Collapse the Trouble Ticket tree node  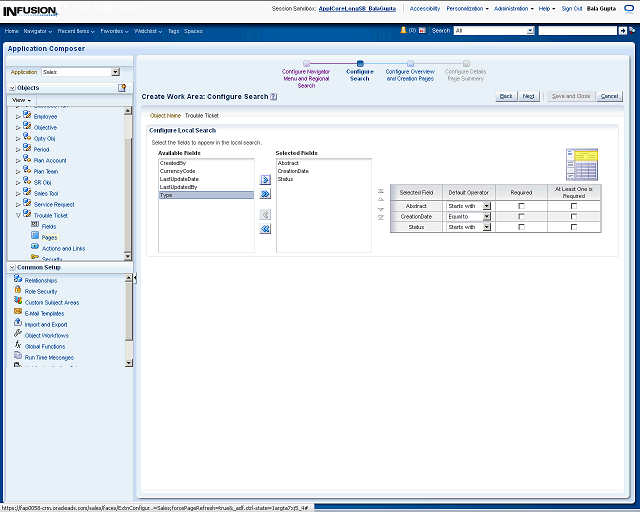pyautogui.click(x=18, y=215)
